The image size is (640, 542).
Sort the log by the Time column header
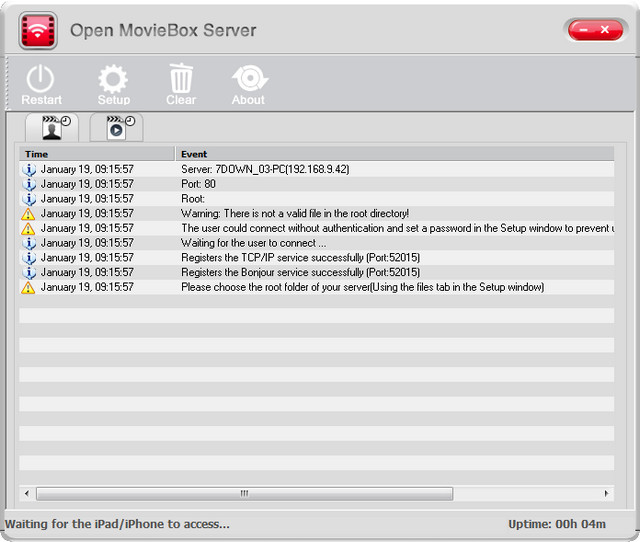97,154
